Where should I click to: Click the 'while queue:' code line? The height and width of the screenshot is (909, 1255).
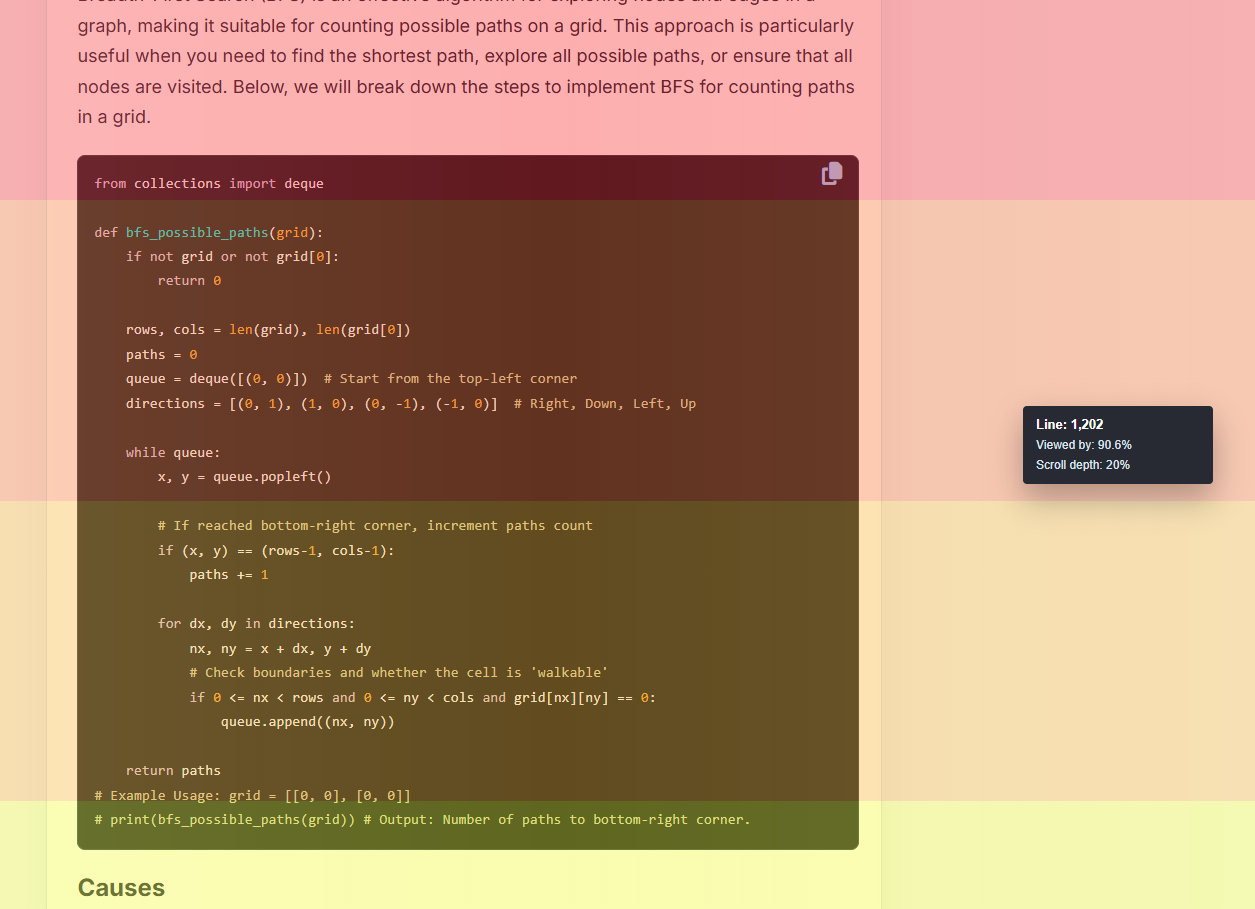[173, 452]
